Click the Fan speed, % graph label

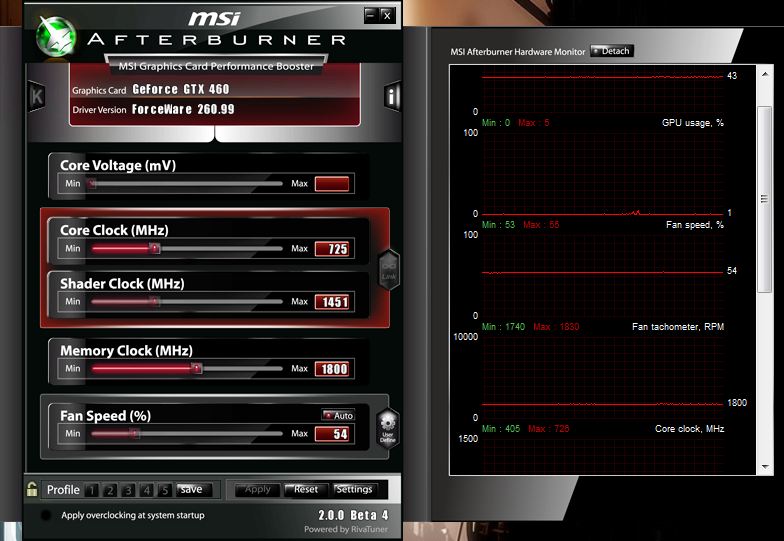(x=694, y=225)
